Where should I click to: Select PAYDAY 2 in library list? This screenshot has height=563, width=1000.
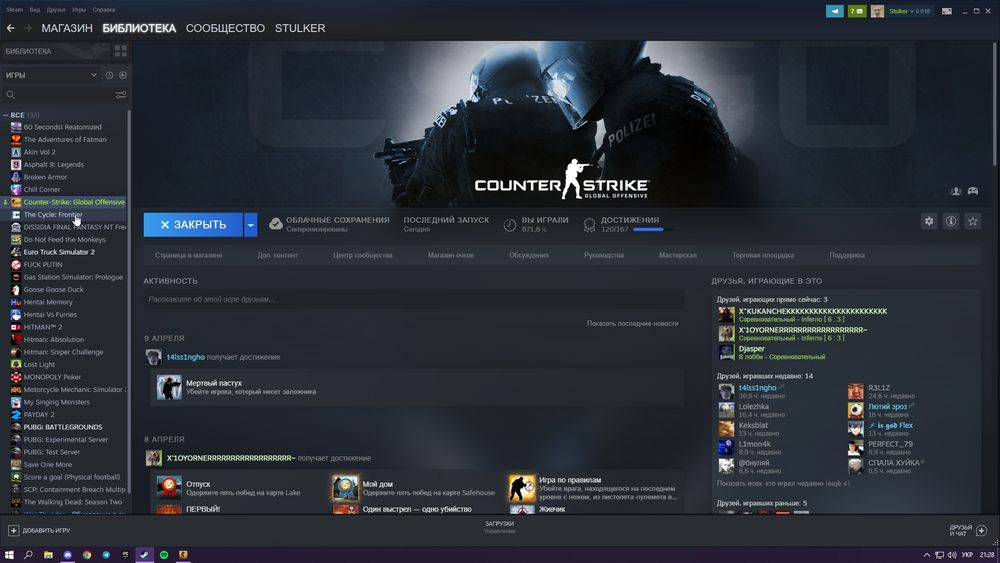point(39,414)
